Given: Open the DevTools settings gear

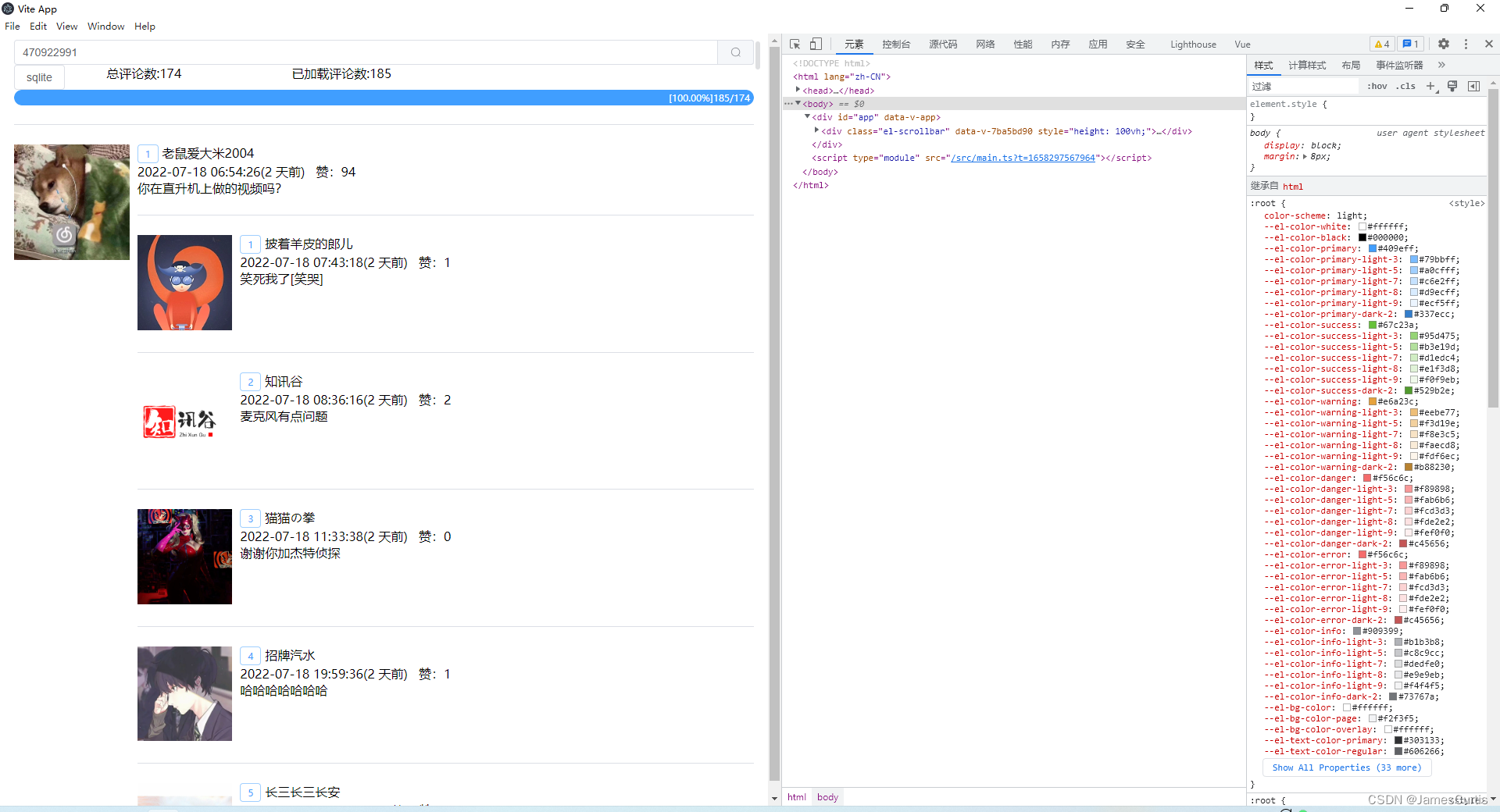Looking at the screenshot, I should (x=1444, y=45).
